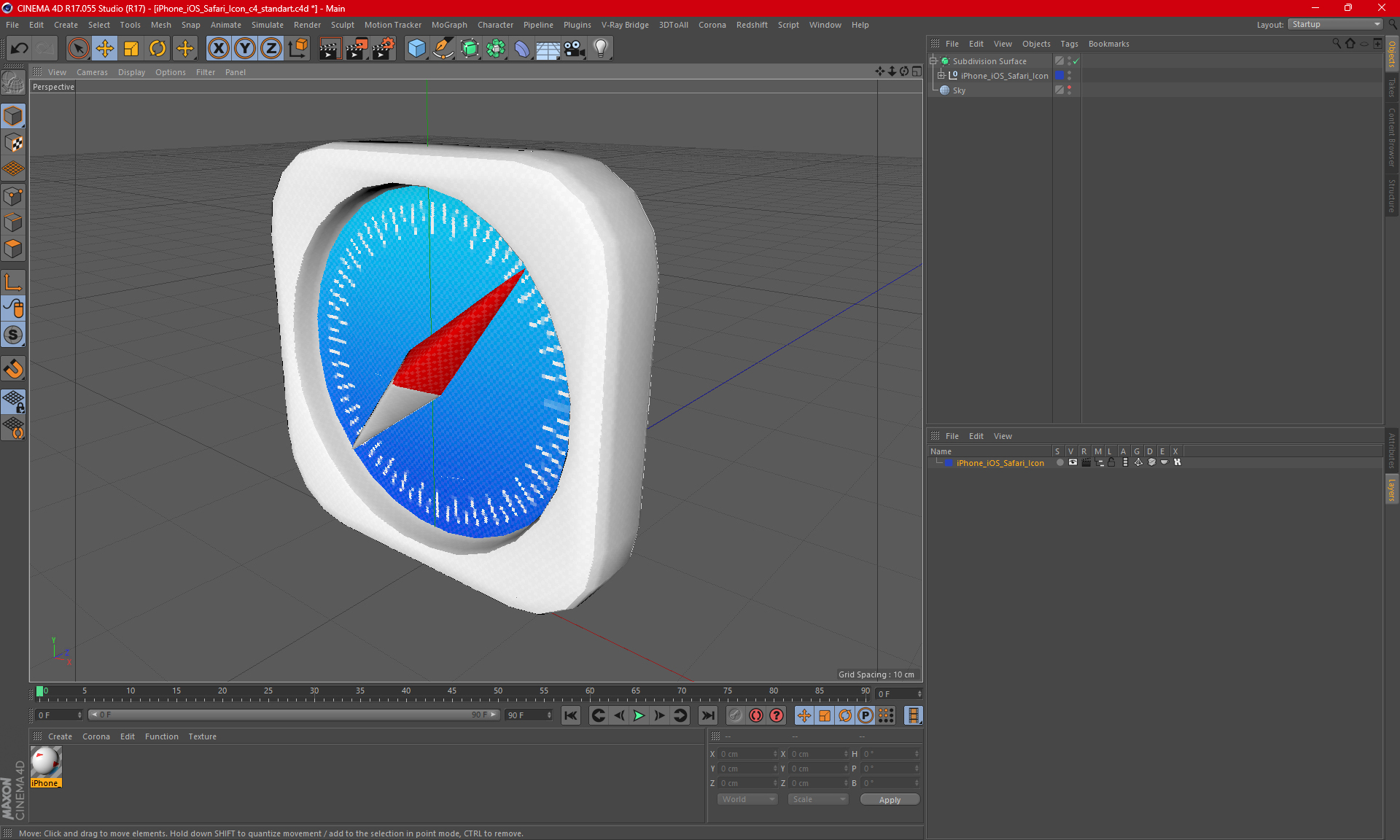Open the Layers side tab

coord(1391,489)
